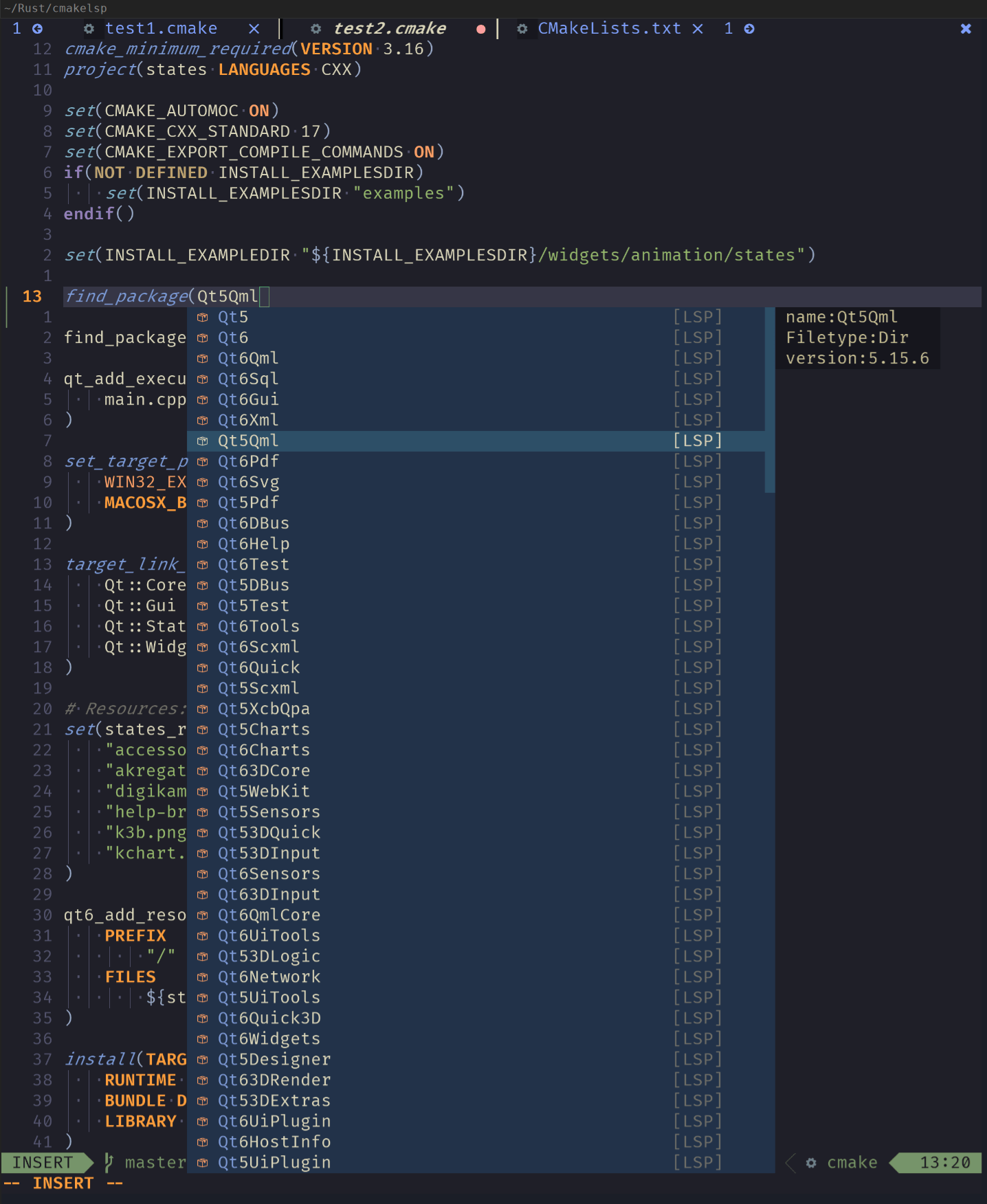Screen dimensions: 987x1204
Task: Click the package icon beside Qt6Scxml
Action: pyautogui.click(x=203, y=647)
